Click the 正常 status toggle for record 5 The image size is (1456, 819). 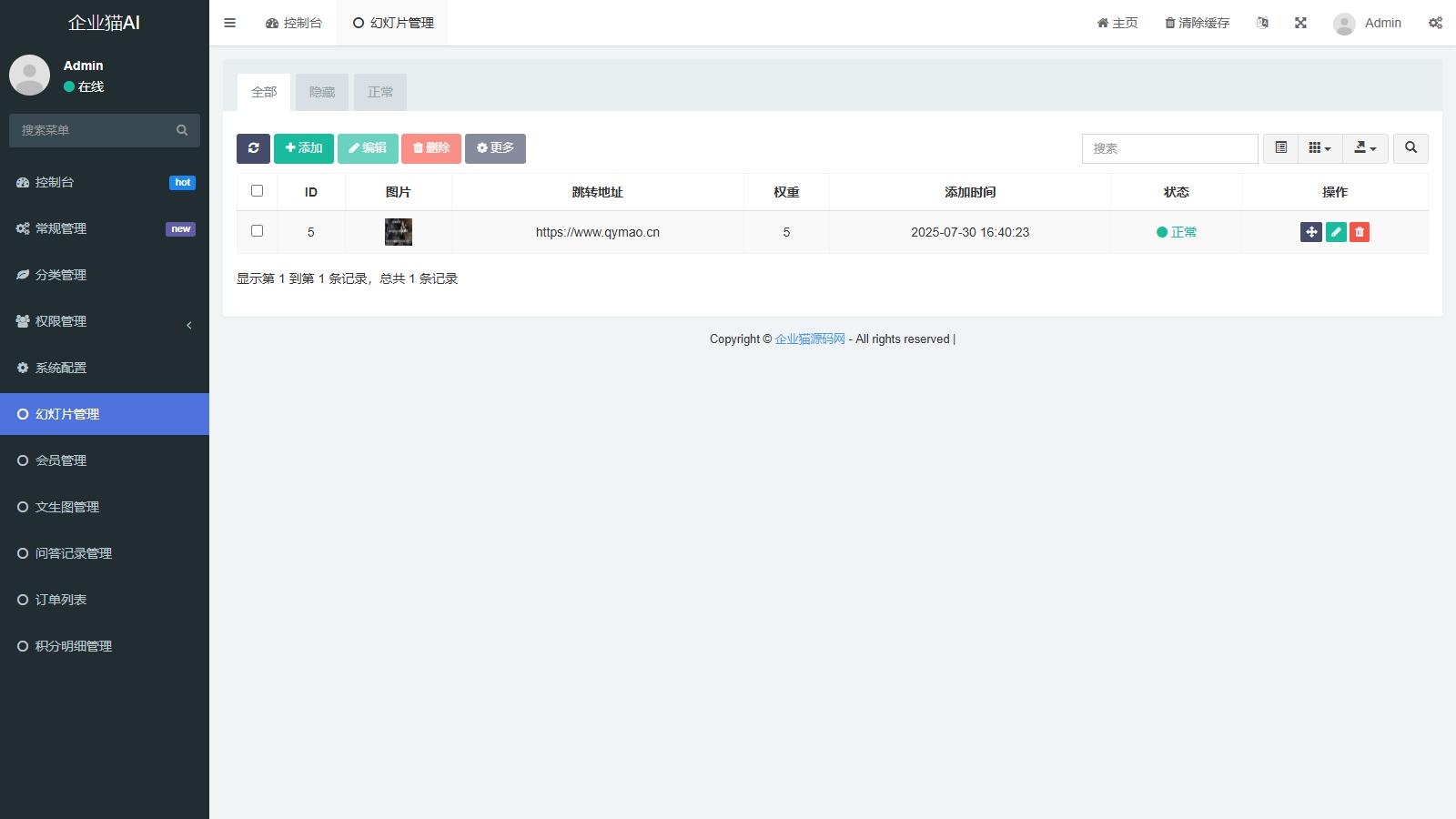click(1177, 232)
